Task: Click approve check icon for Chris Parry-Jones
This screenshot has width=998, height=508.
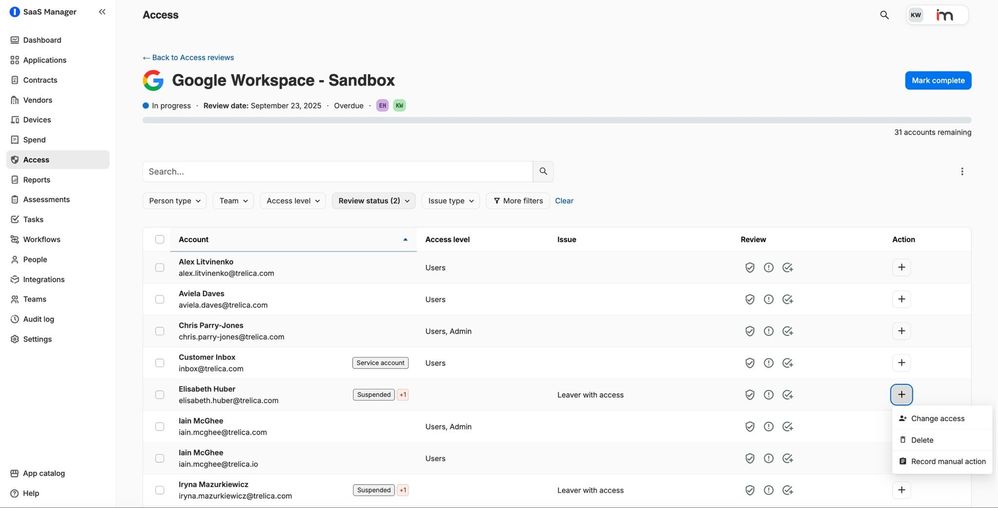Action: click(x=788, y=331)
